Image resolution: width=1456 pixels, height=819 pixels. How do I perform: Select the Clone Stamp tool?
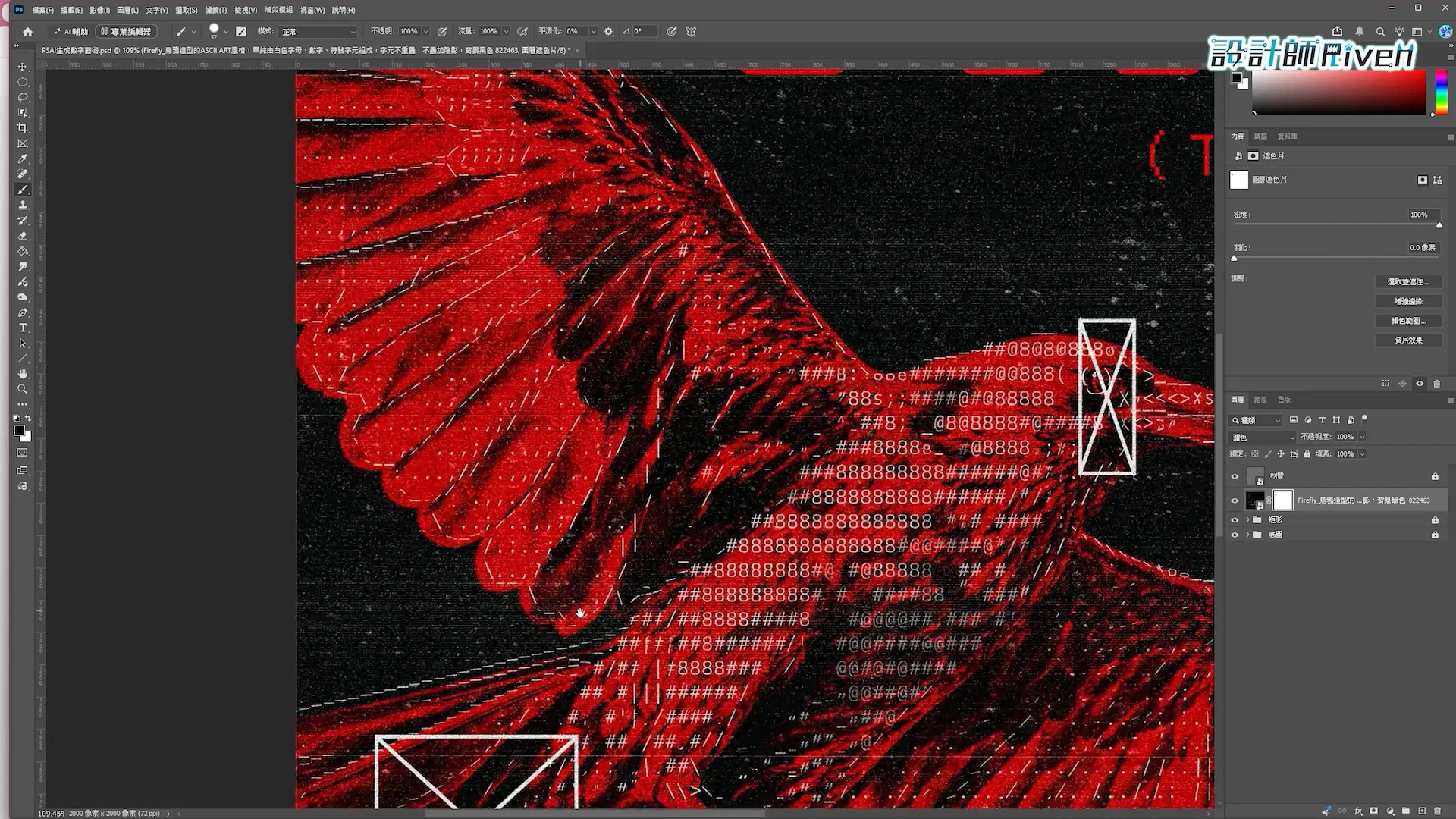tap(23, 205)
